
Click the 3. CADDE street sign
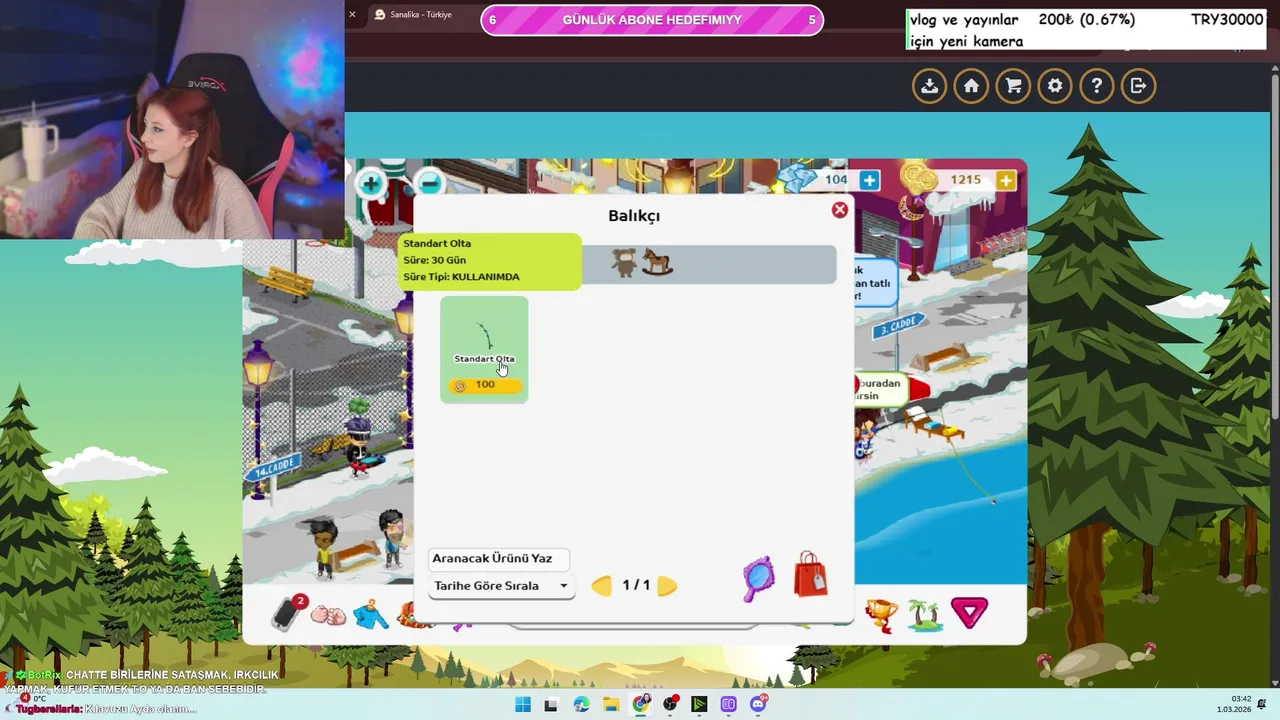(x=897, y=327)
